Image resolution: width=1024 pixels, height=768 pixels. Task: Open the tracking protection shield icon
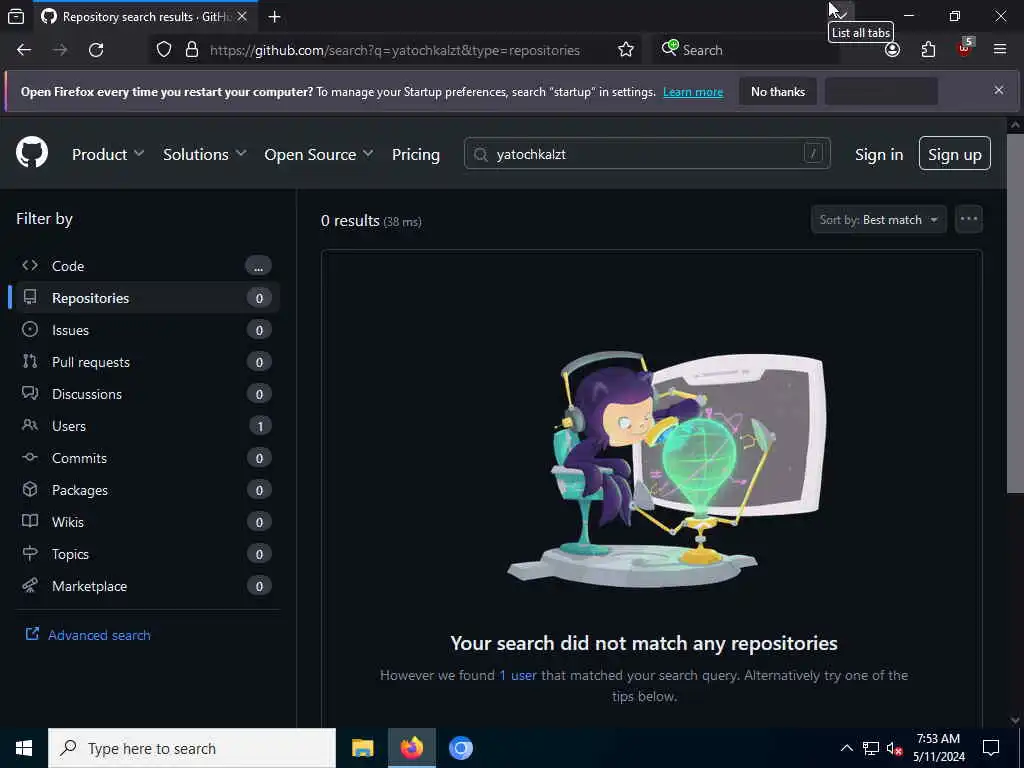tap(164, 50)
